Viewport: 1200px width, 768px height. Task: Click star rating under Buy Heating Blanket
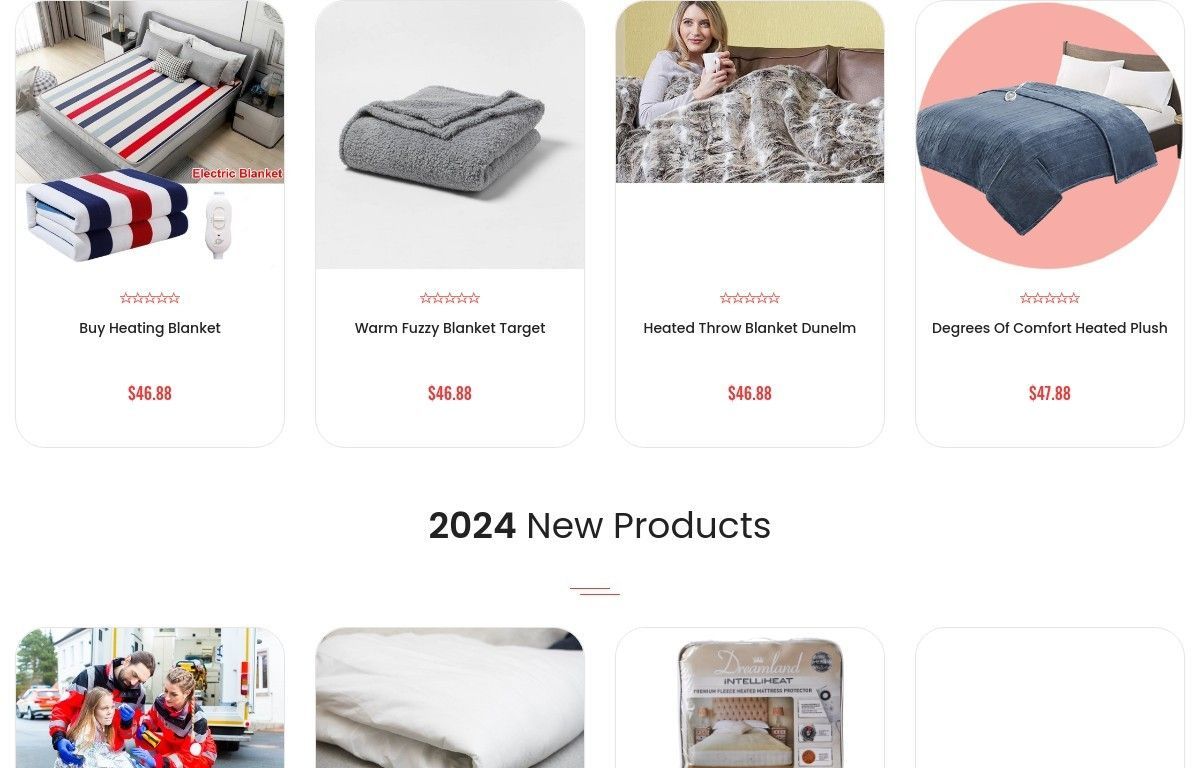tap(150, 298)
